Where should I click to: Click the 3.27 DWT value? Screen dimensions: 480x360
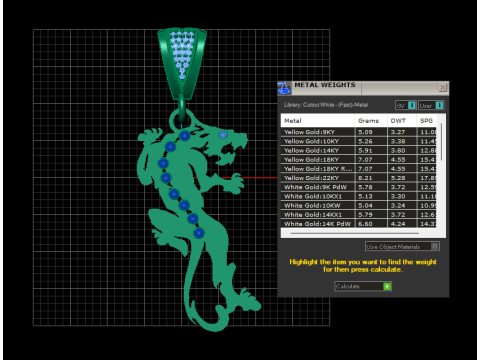[x=398, y=132]
